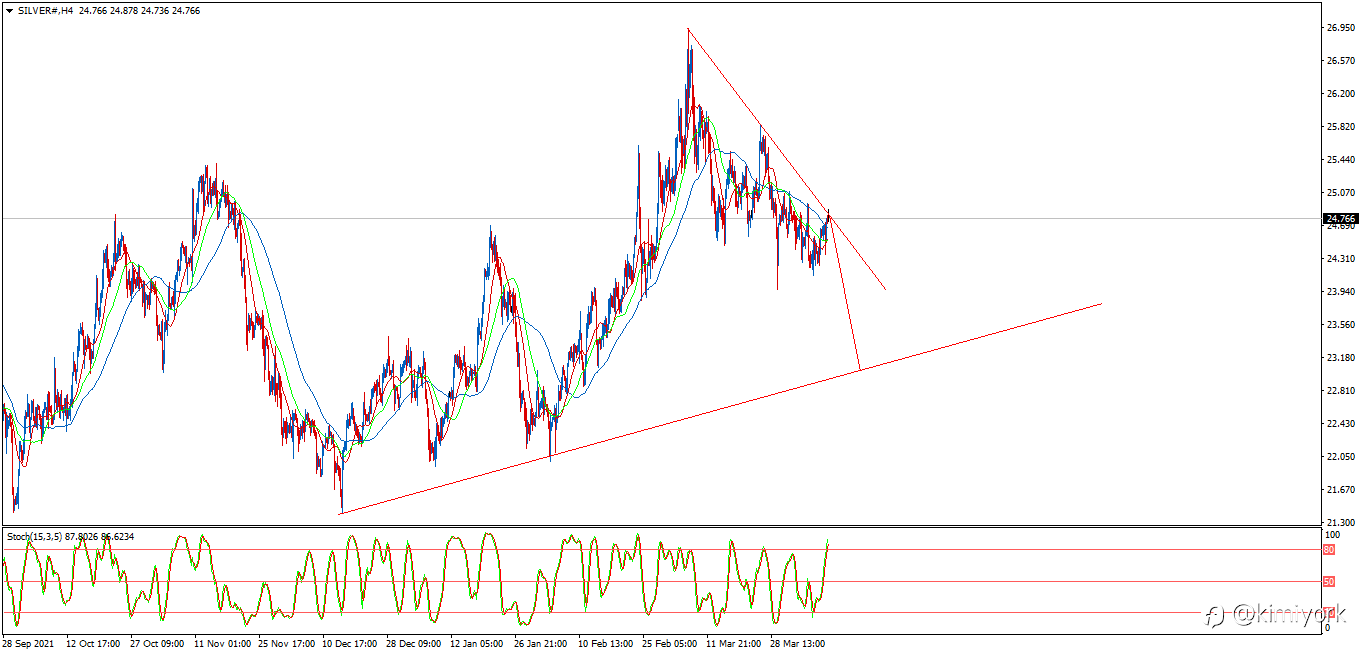Click price scale label 23.180
Image resolution: width=1362 pixels, height=655 pixels.
click(1340, 358)
